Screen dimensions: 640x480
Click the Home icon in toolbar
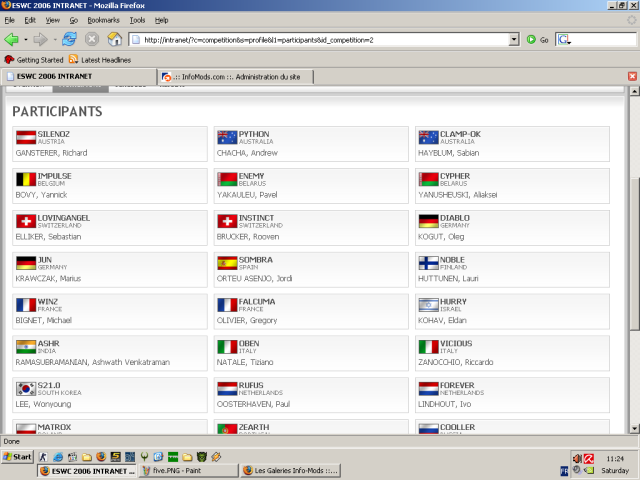(x=115, y=40)
